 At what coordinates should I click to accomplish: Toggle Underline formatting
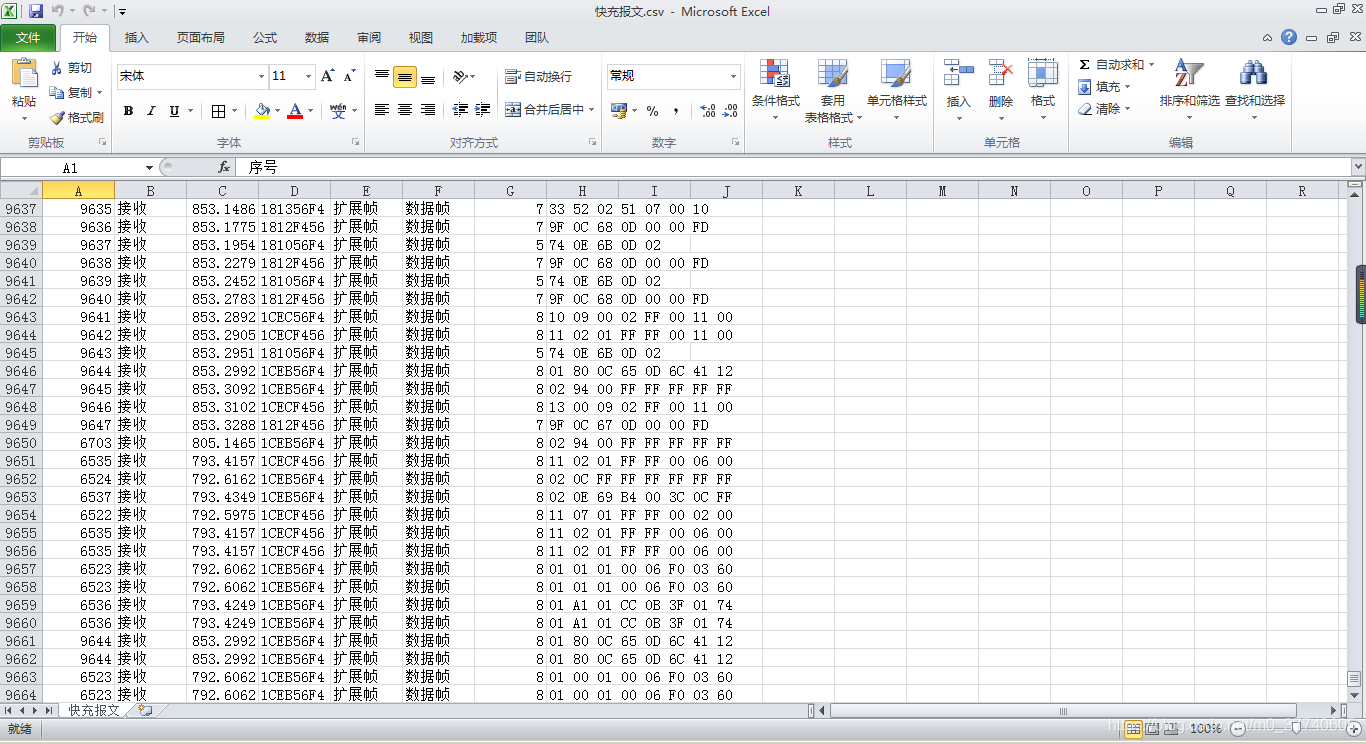click(175, 111)
